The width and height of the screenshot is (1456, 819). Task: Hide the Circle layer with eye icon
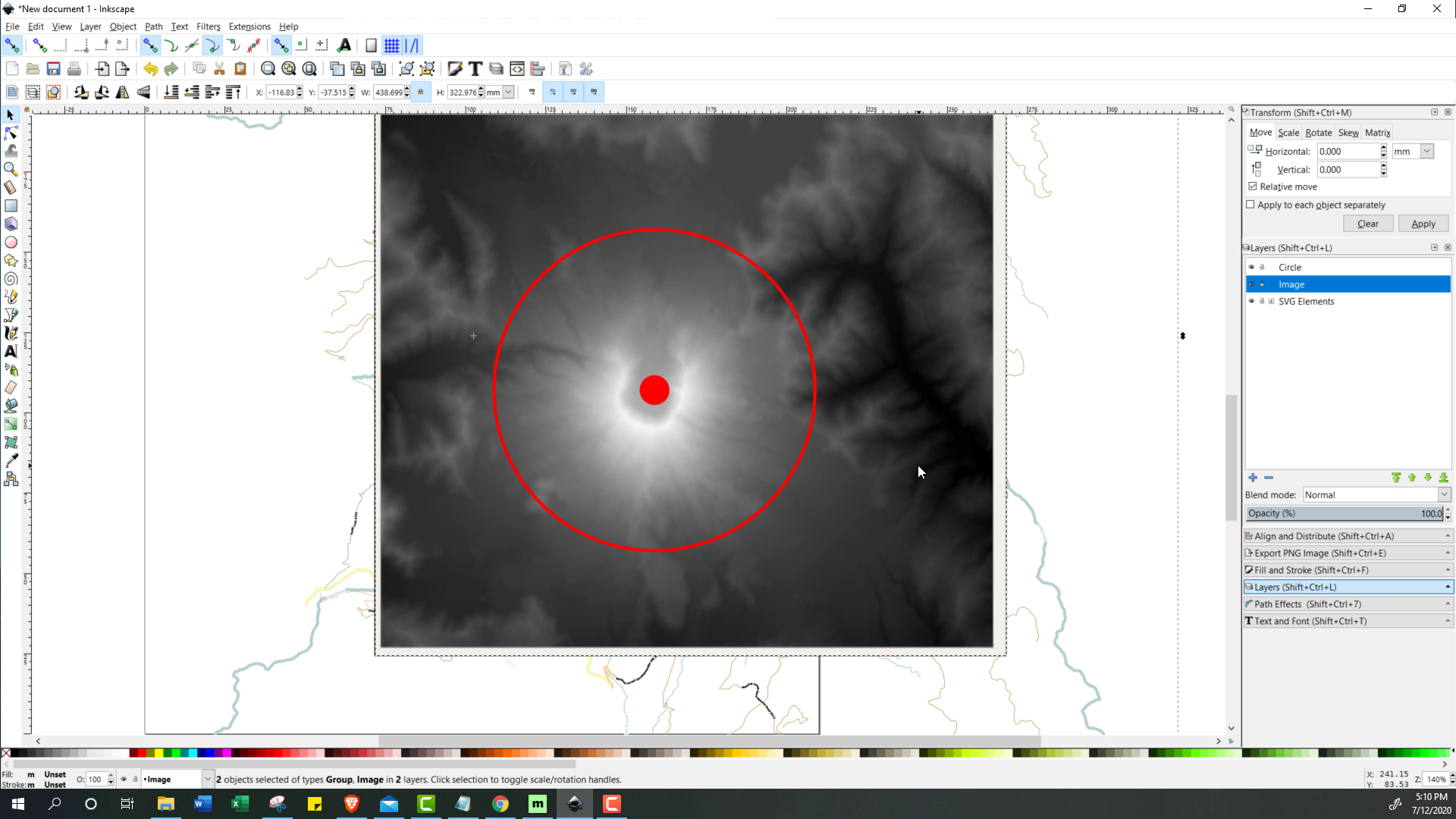[1251, 267]
